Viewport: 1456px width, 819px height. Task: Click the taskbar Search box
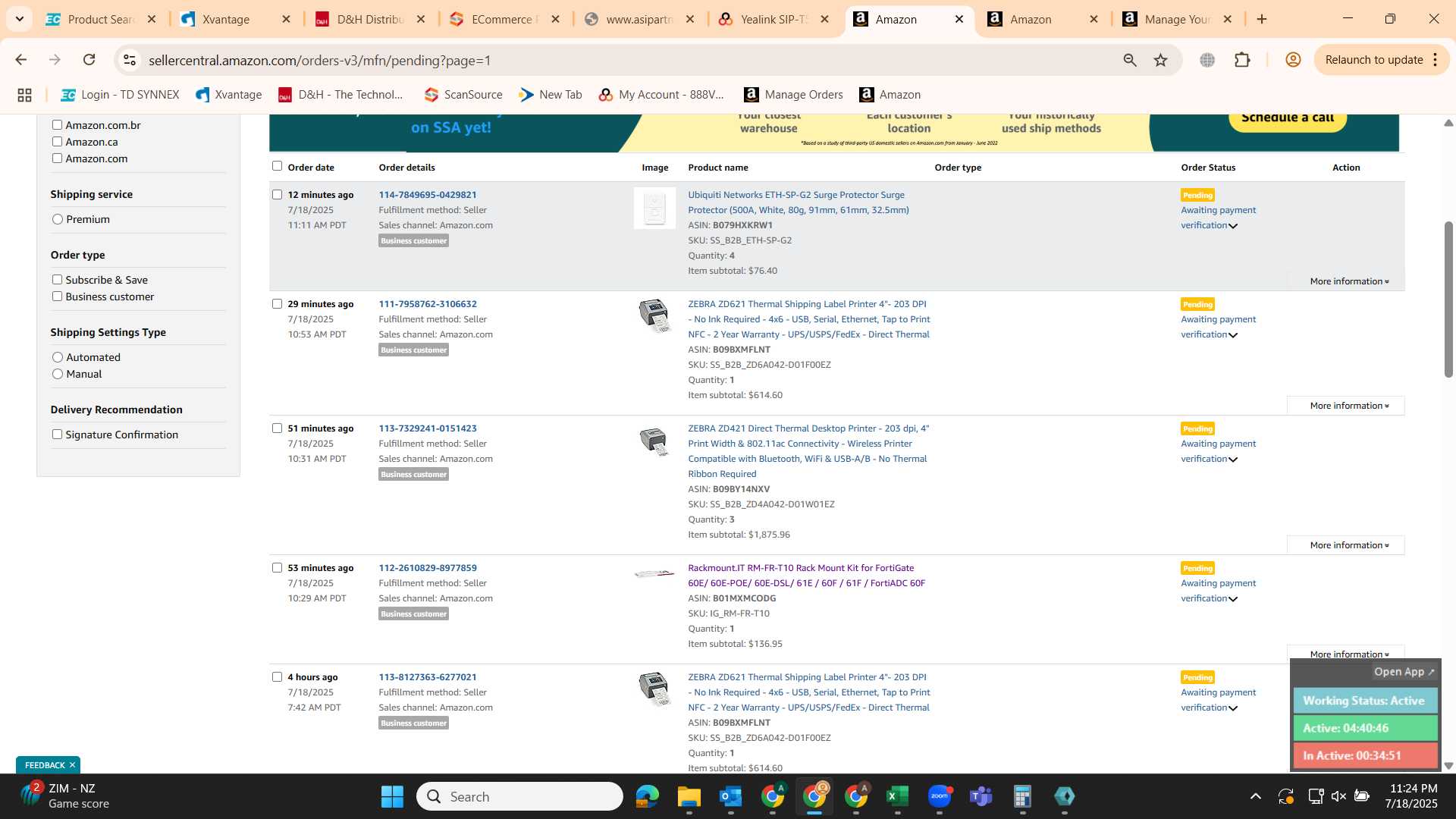click(519, 796)
